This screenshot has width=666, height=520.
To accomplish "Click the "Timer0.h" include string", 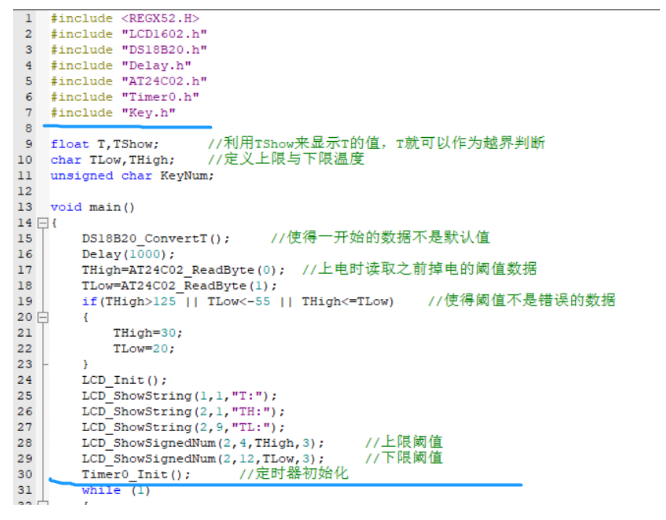I will click(161, 97).
